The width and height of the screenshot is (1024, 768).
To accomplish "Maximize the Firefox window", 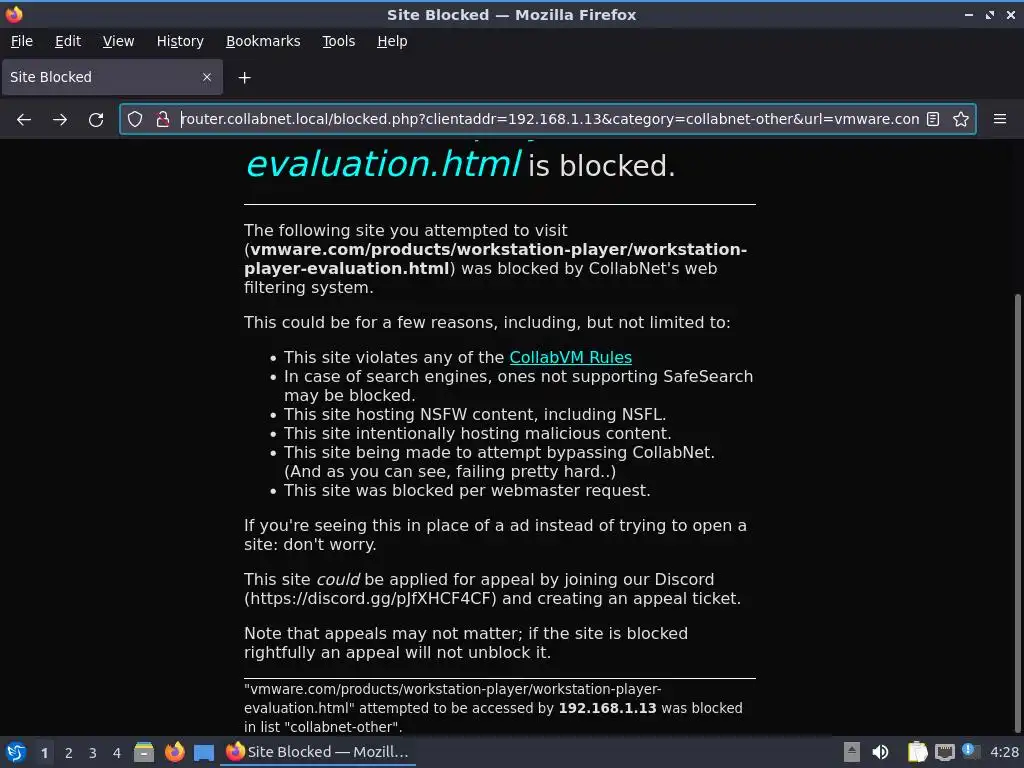I will pos(990,14).
